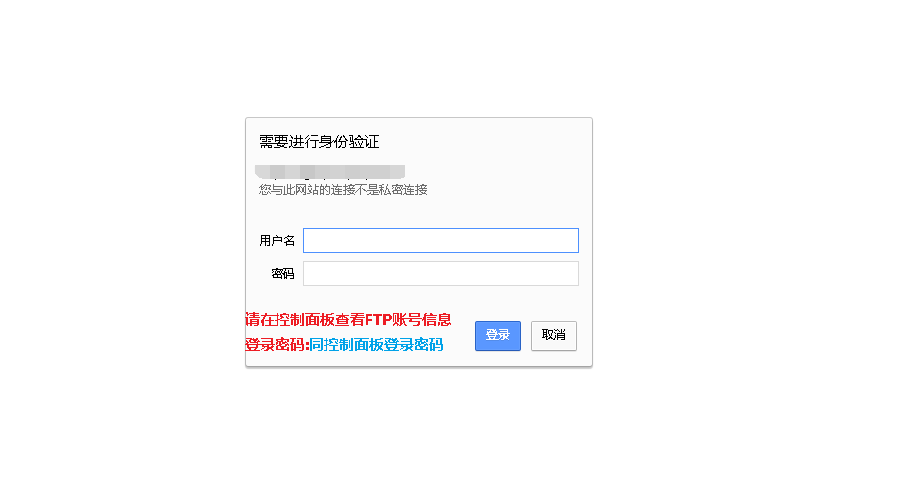Click the word FTP in red hint
Screen dimensions: 924x497
(379, 320)
